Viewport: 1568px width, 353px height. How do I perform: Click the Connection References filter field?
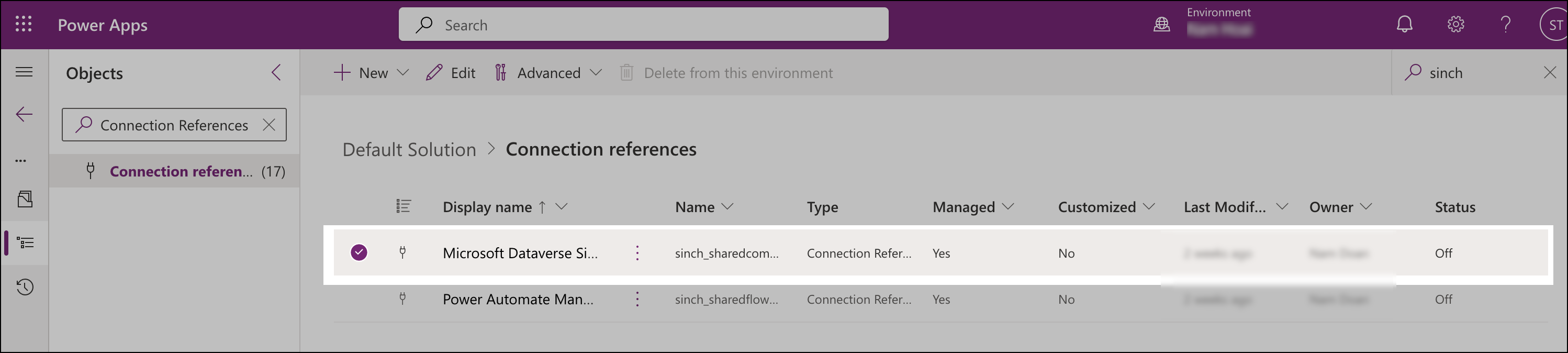pyautogui.click(x=174, y=125)
